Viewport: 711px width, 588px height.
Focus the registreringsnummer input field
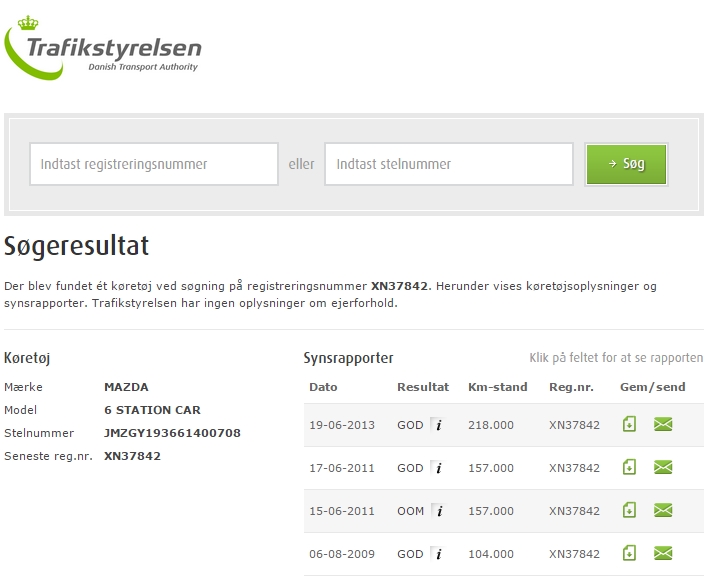(153, 164)
